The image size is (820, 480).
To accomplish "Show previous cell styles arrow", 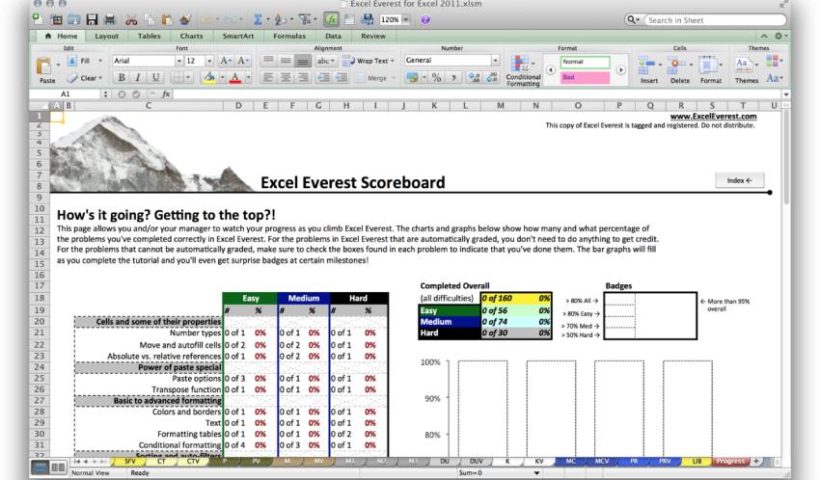I will coord(550,70).
